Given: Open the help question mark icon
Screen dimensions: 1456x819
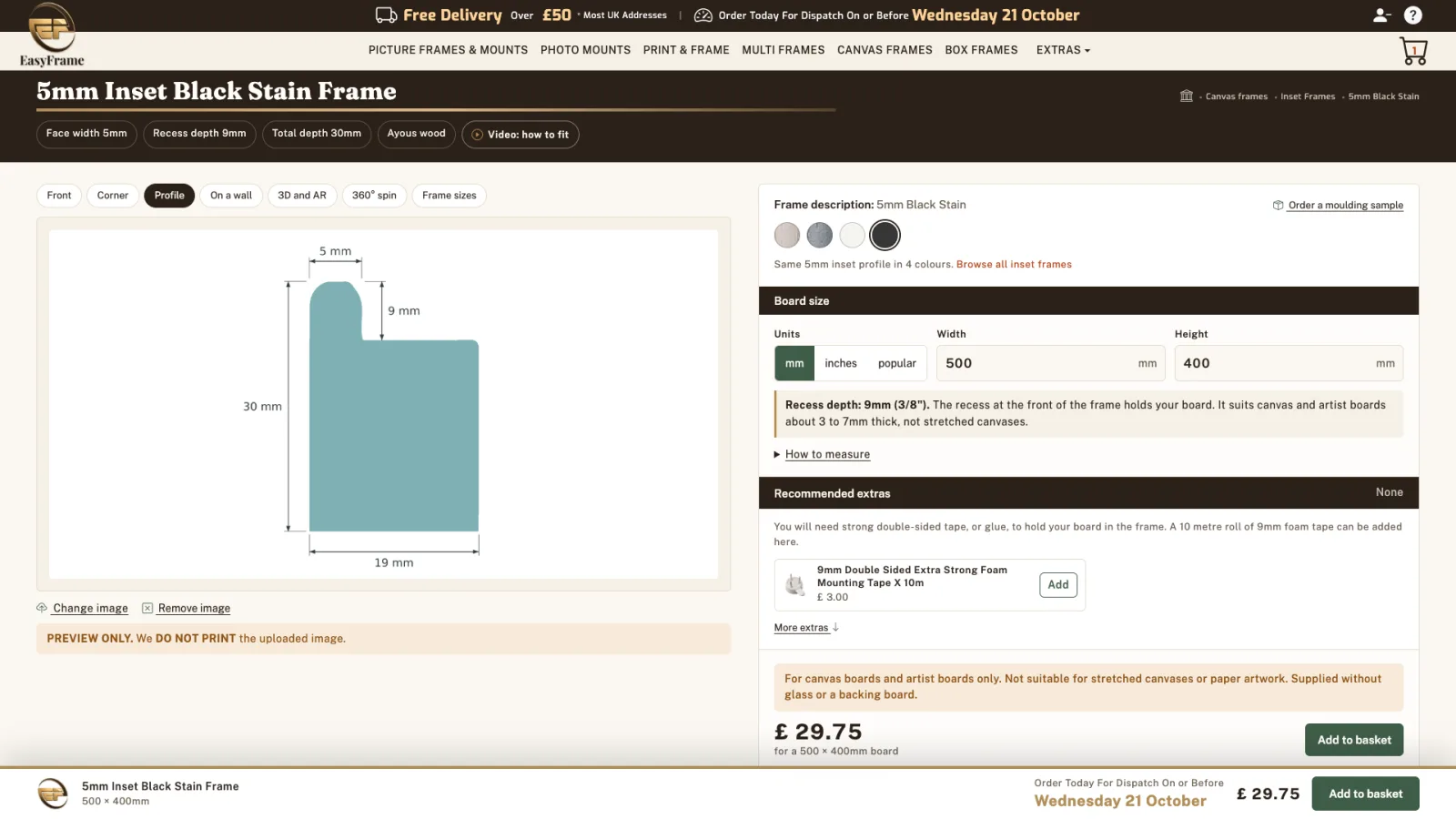Looking at the screenshot, I should pos(1412,15).
